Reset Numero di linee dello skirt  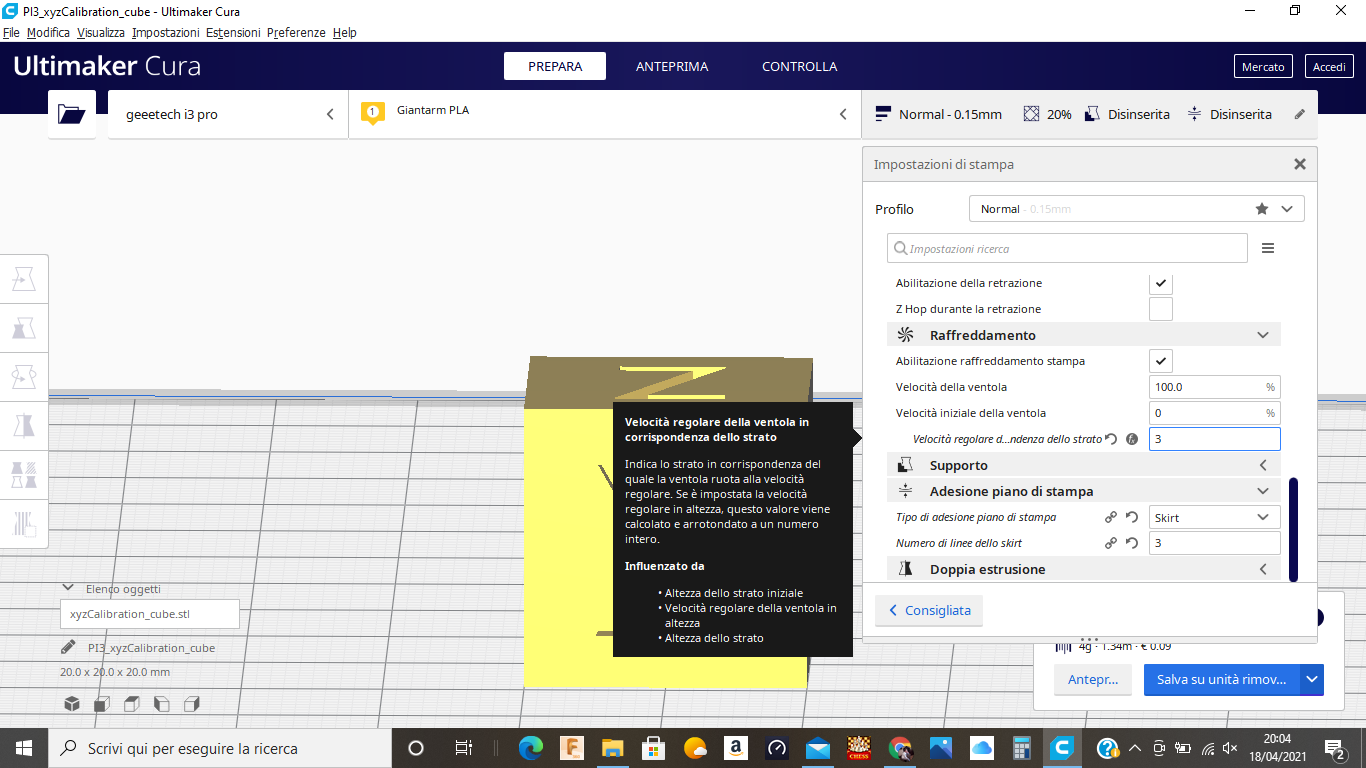pos(1132,543)
